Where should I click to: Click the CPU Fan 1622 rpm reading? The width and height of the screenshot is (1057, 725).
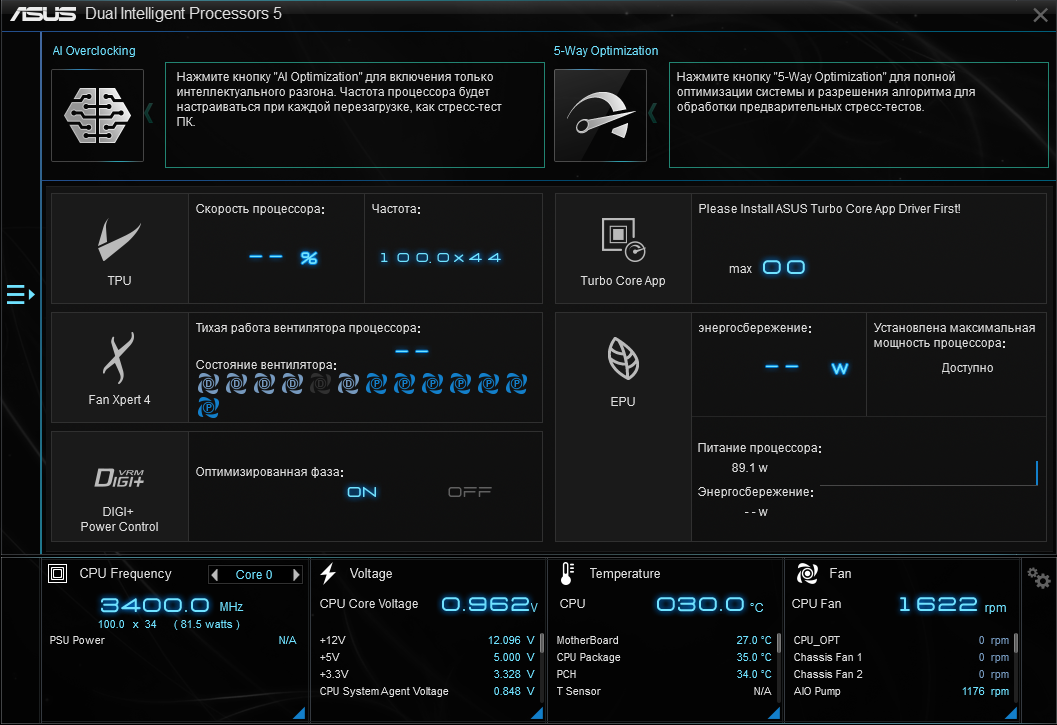pyautogui.click(x=952, y=604)
